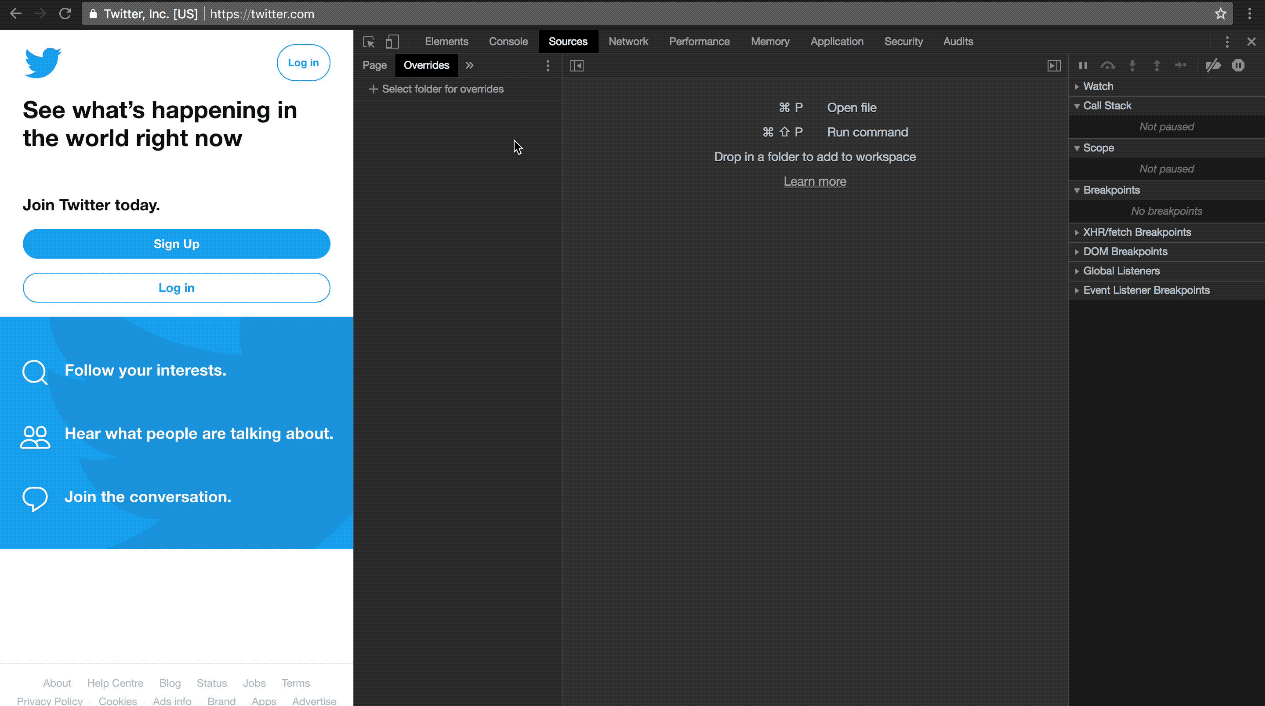The image size is (1265, 706).
Task: Click the Sign Up button
Action: [x=176, y=243]
